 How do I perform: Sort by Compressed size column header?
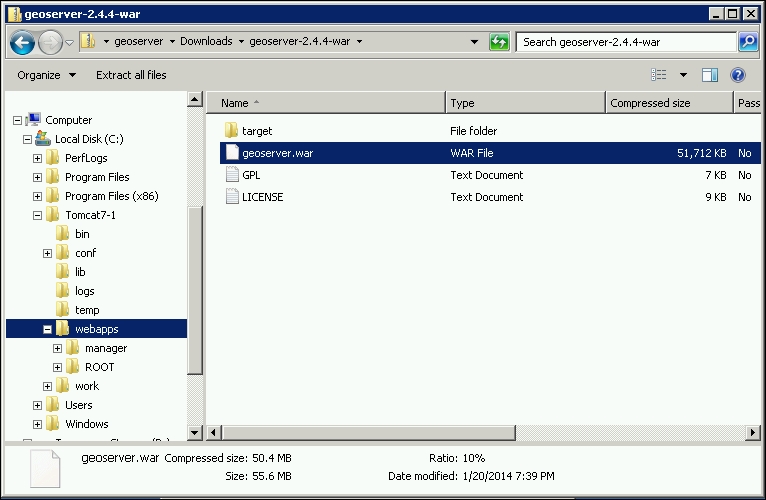pyautogui.click(x=669, y=103)
